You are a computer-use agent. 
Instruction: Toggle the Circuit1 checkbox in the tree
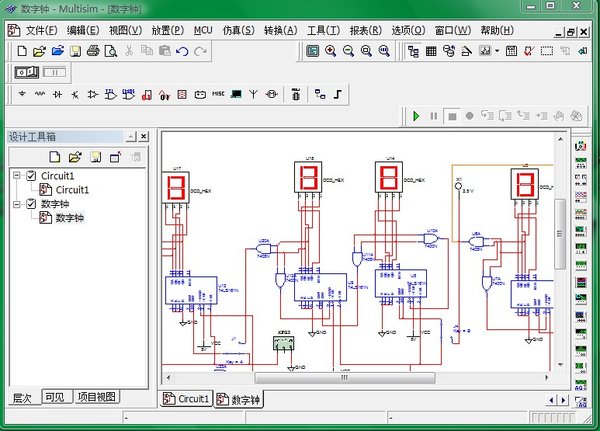coord(31,176)
